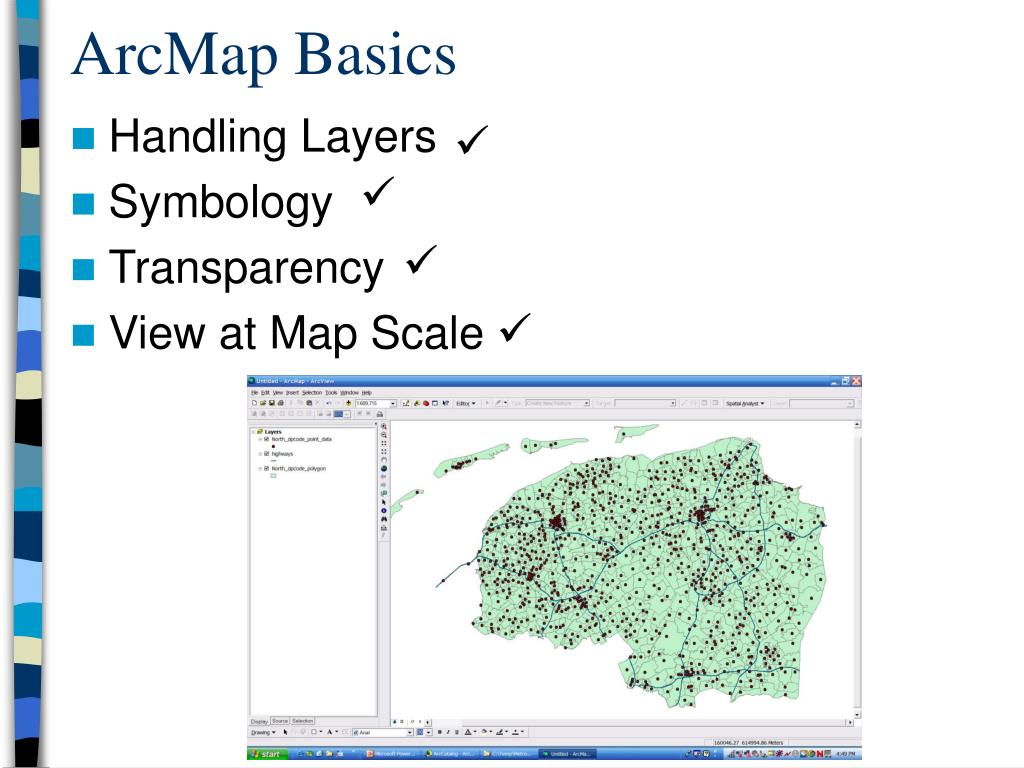Click the Windows start button
The image size is (1024, 768).
(268, 754)
